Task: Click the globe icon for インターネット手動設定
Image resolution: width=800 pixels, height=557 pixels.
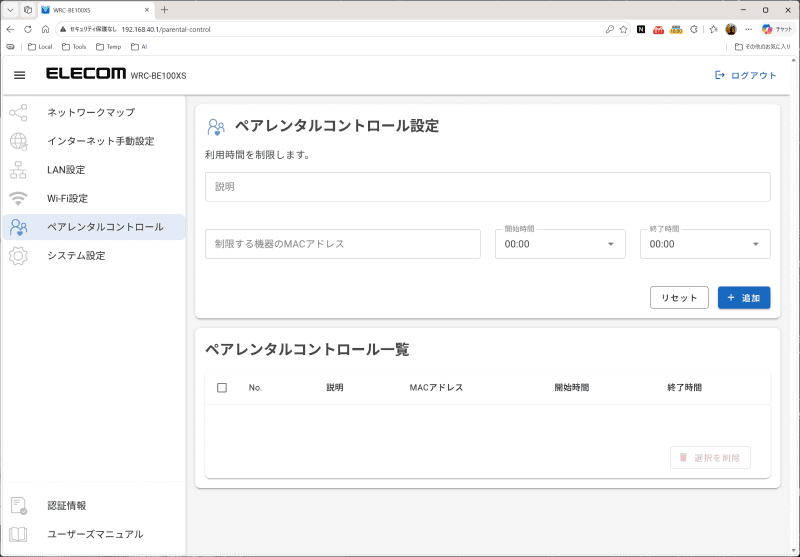Action: point(18,141)
